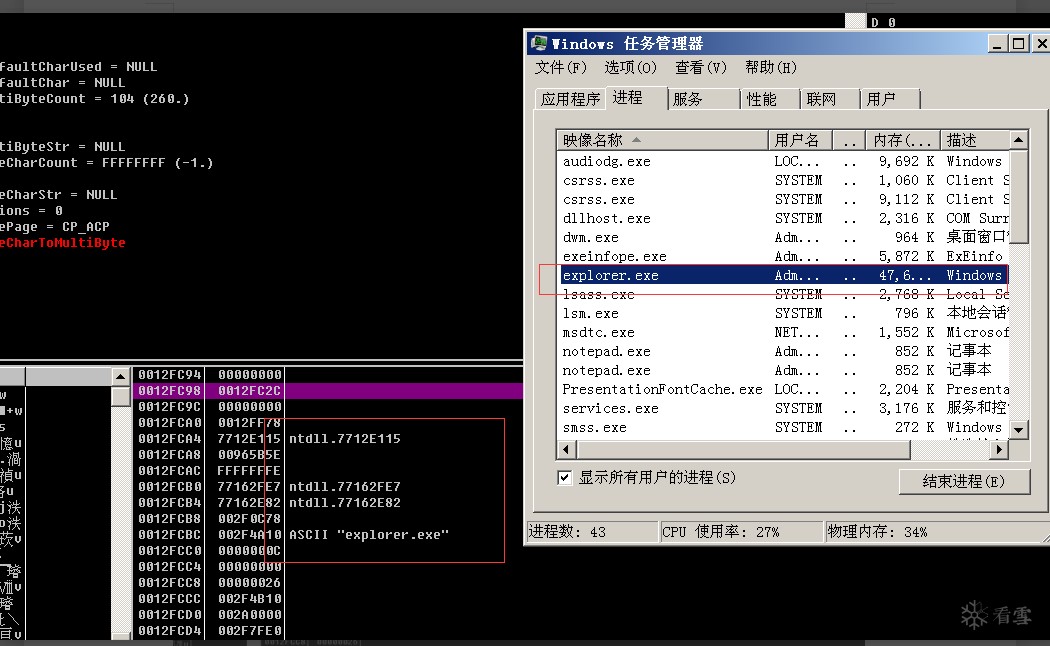This screenshot has width=1050, height=646.
Task: Minimize the Task Manager window
Action: [997, 44]
